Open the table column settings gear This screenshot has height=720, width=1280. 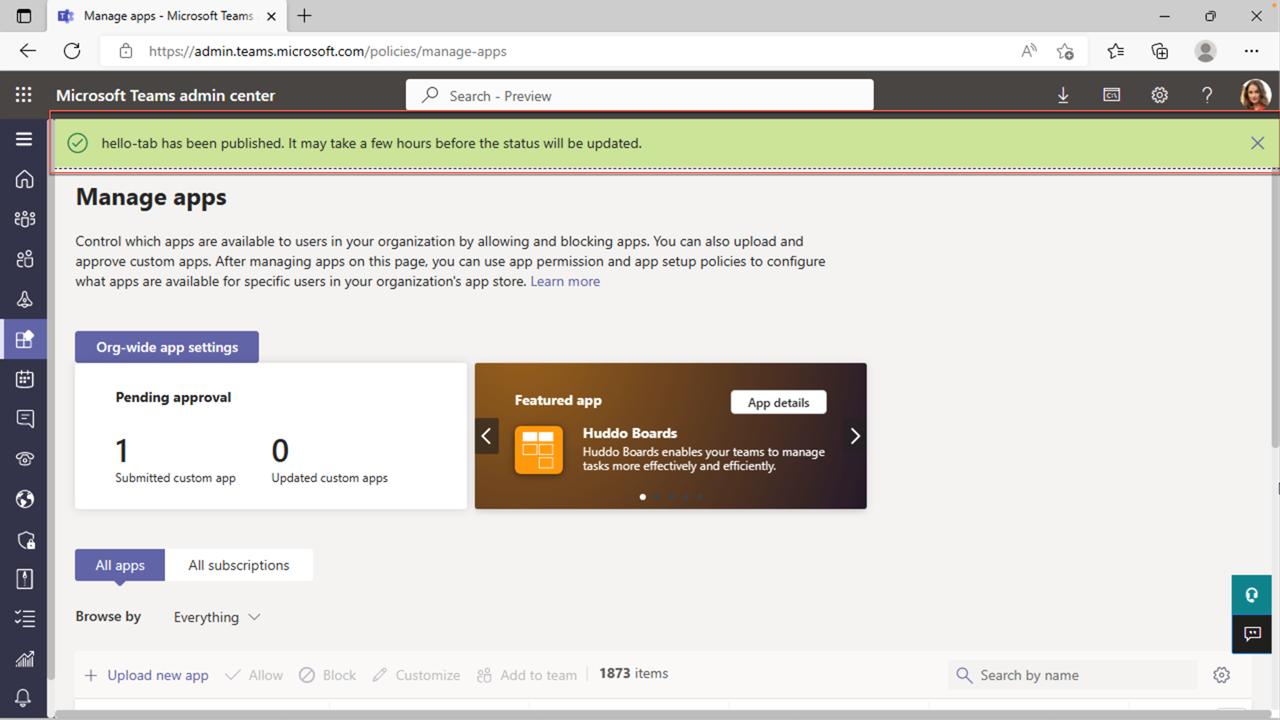coord(1221,675)
